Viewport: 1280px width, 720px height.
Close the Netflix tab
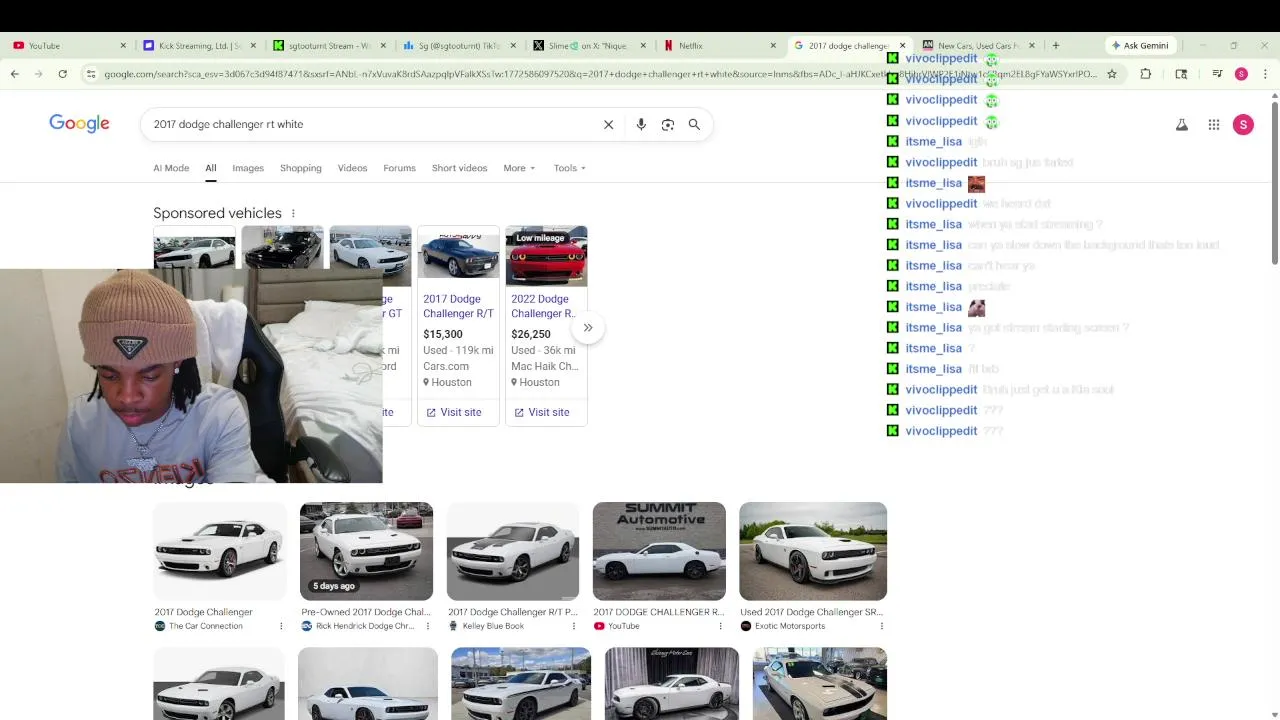[x=773, y=45]
